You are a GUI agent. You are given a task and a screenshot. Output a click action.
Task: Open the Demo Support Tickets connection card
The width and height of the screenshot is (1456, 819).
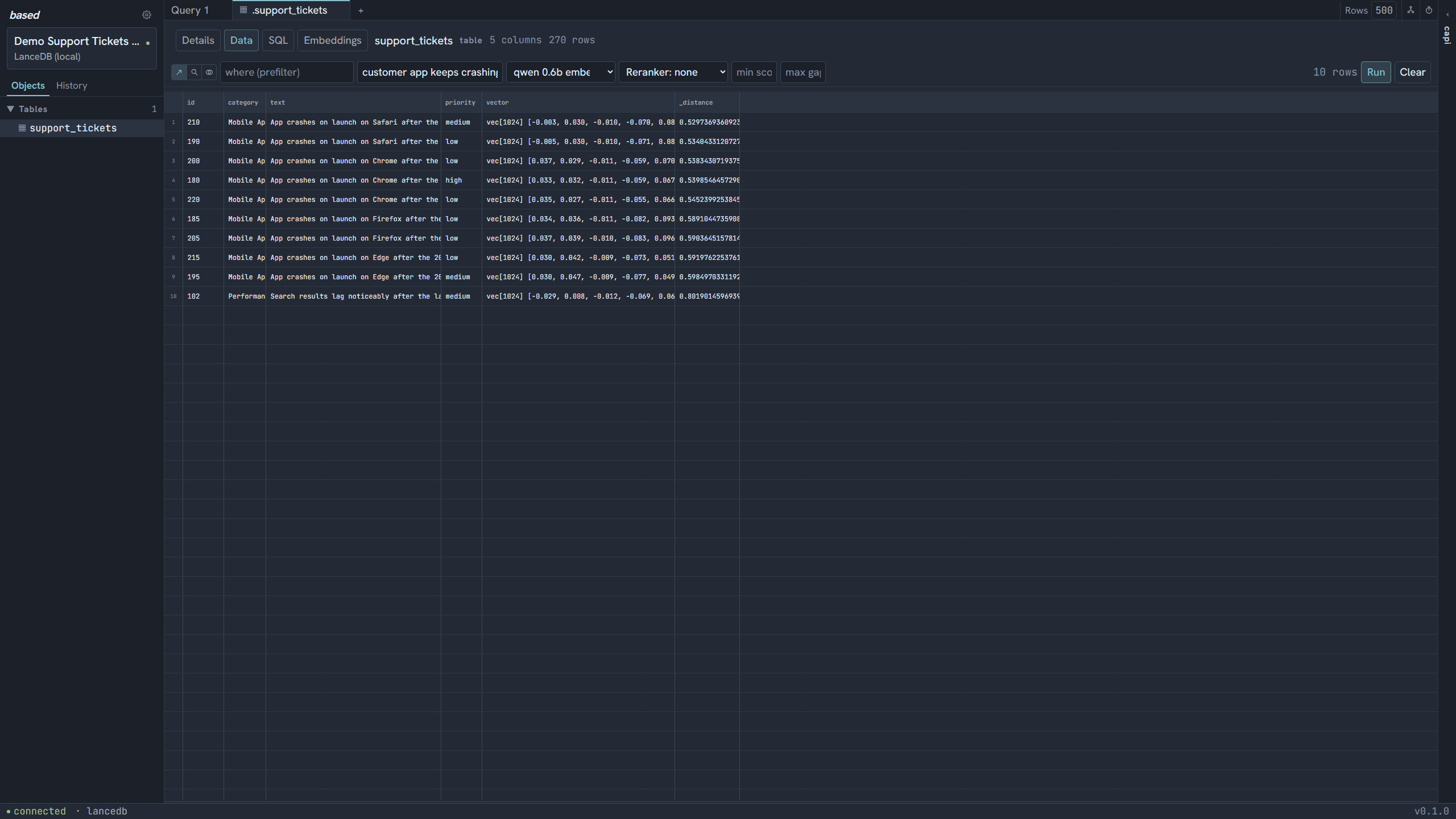tap(82, 48)
